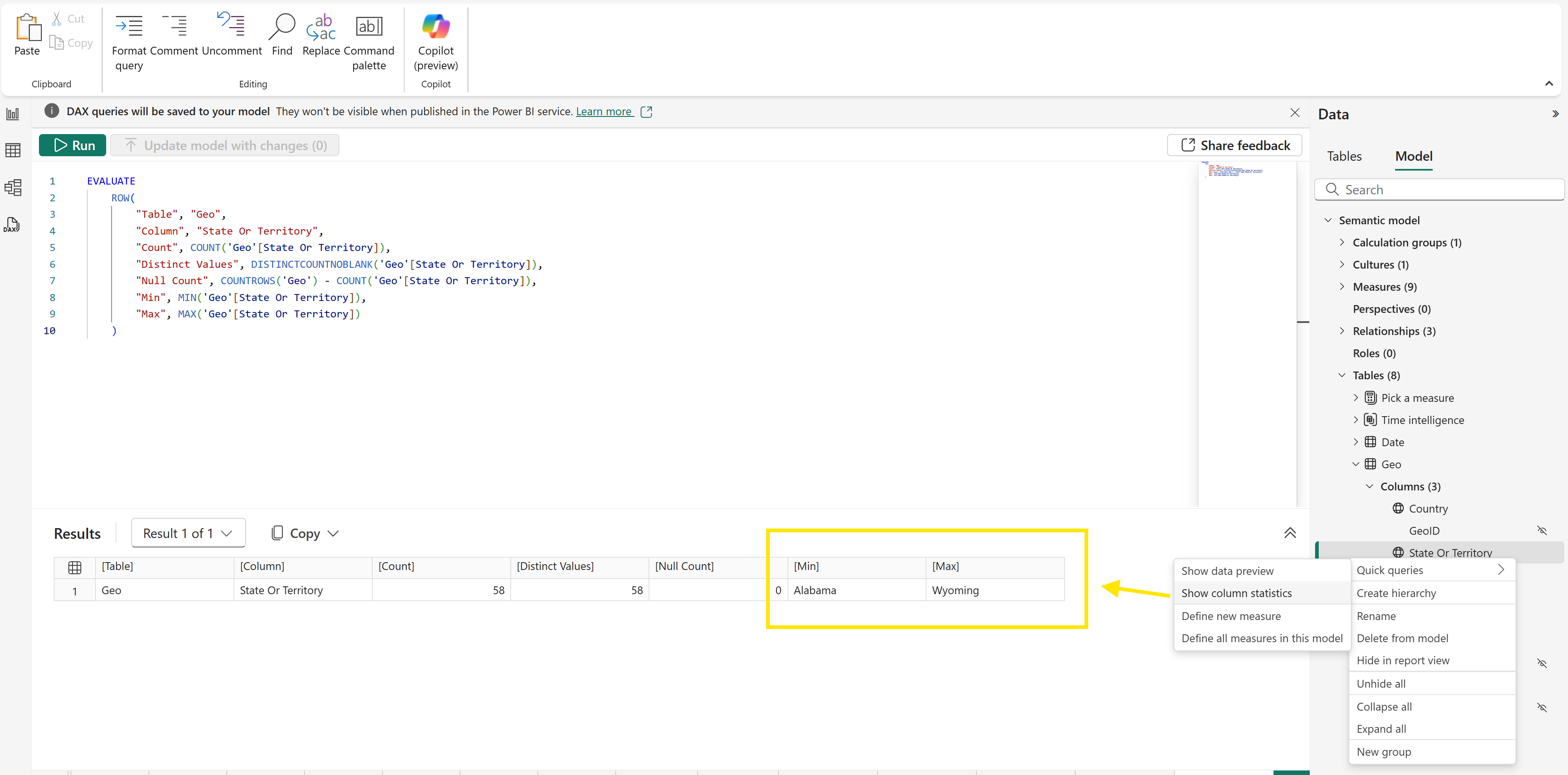Image resolution: width=1568 pixels, height=775 pixels.
Task: Open Find with magnifier icon
Action: 281,27
